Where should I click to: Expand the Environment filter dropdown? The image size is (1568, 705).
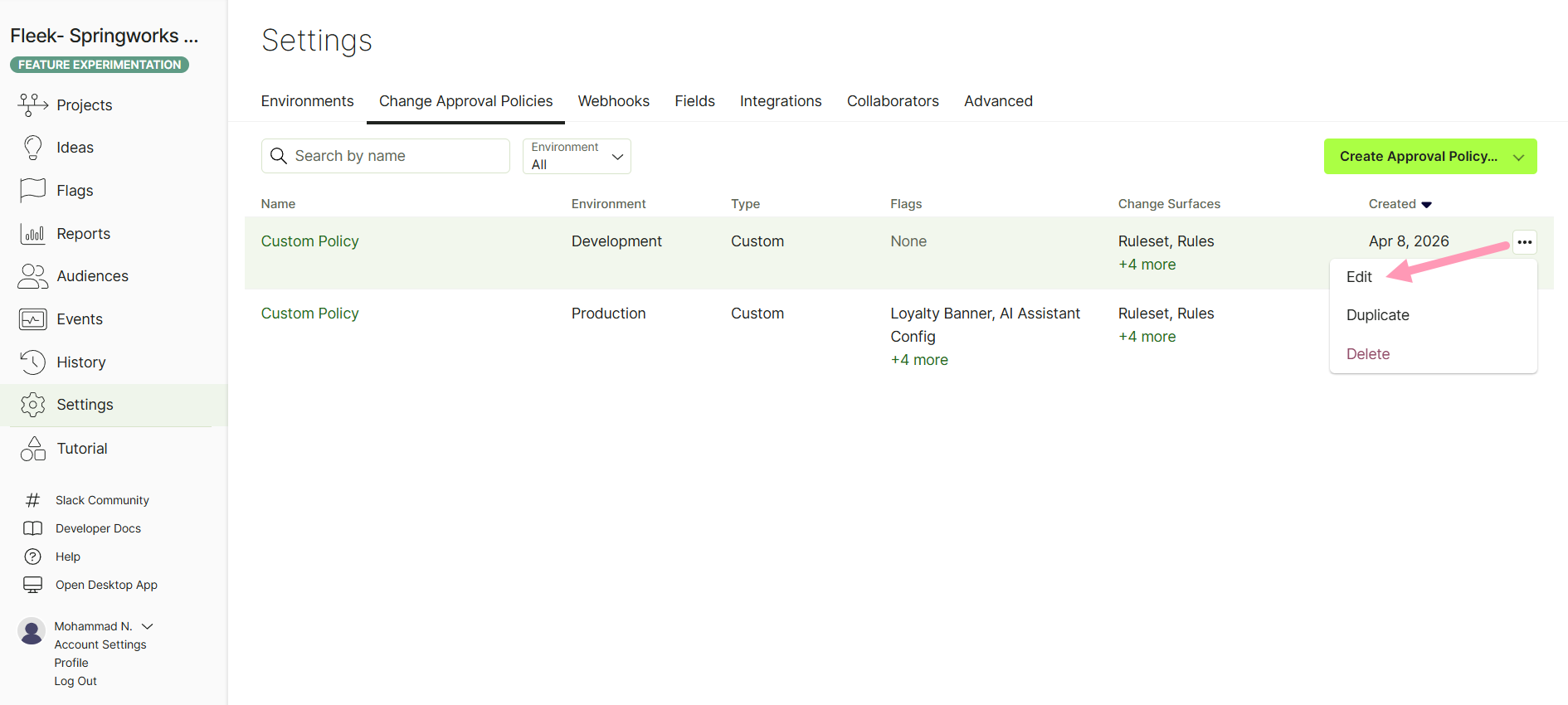577,156
